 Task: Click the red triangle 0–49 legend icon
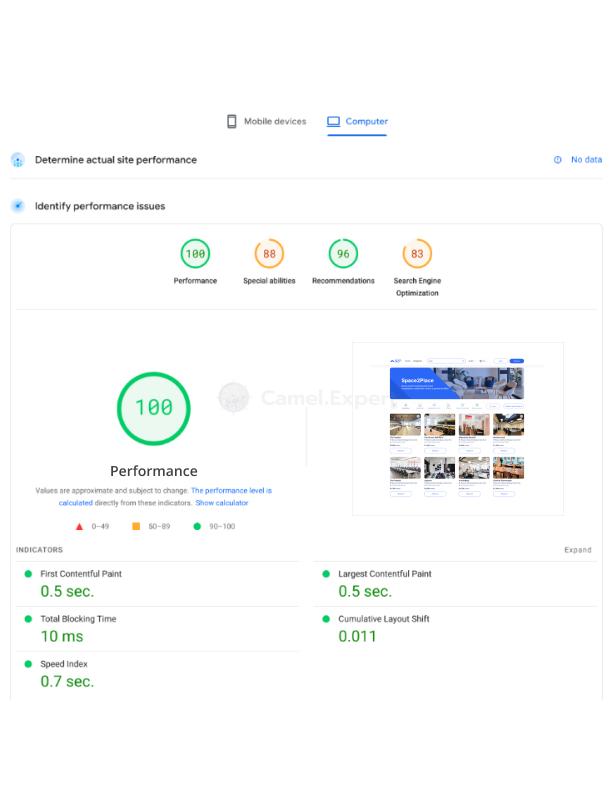coord(80,526)
